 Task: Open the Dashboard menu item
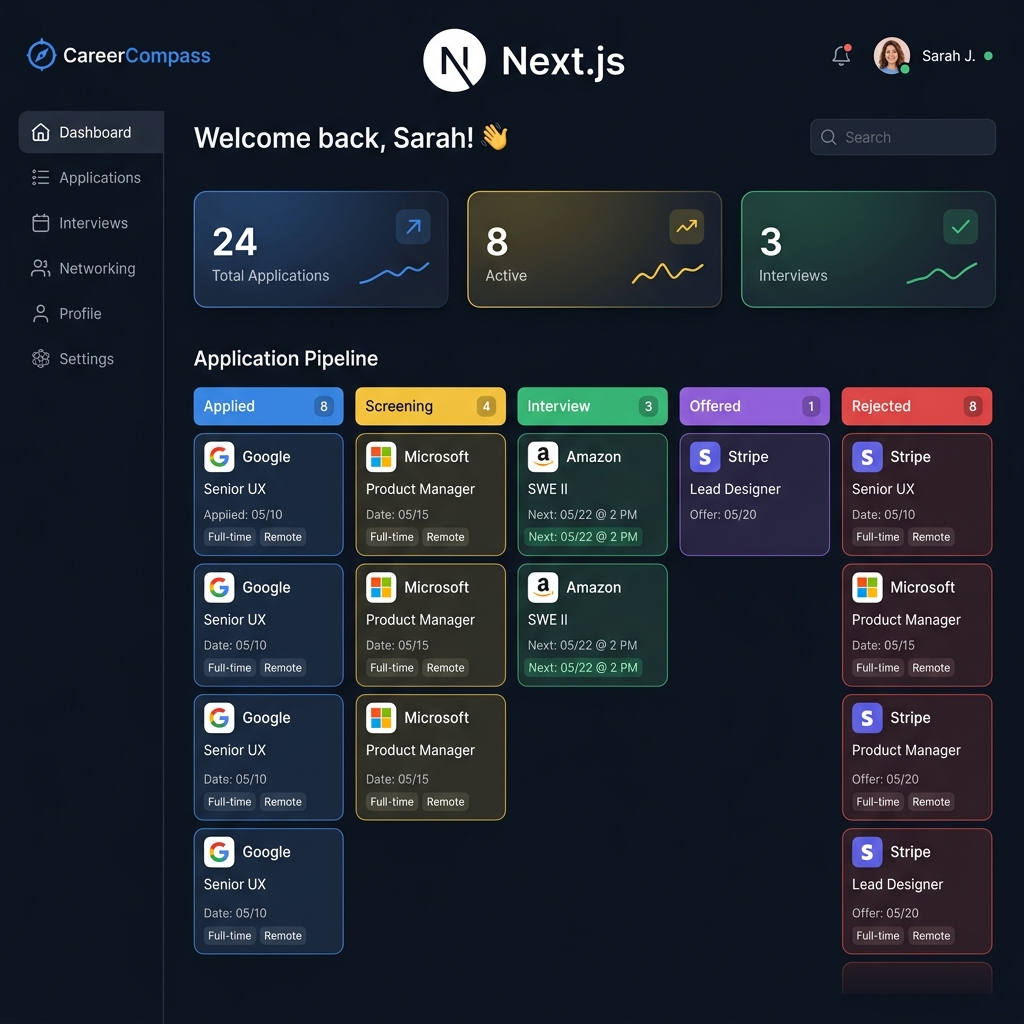pyautogui.click(x=91, y=132)
